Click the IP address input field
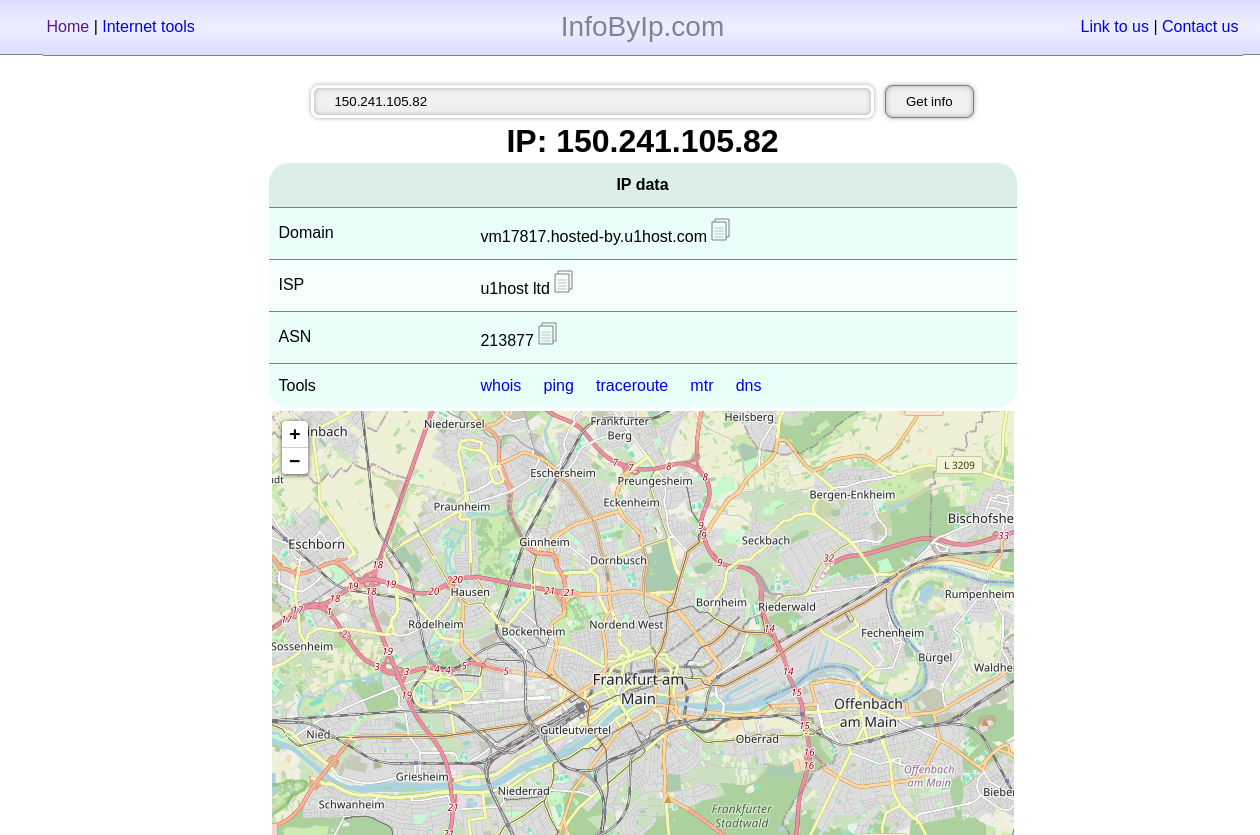This screenshot has height=835, width=1260. click(x=592, y=102)
